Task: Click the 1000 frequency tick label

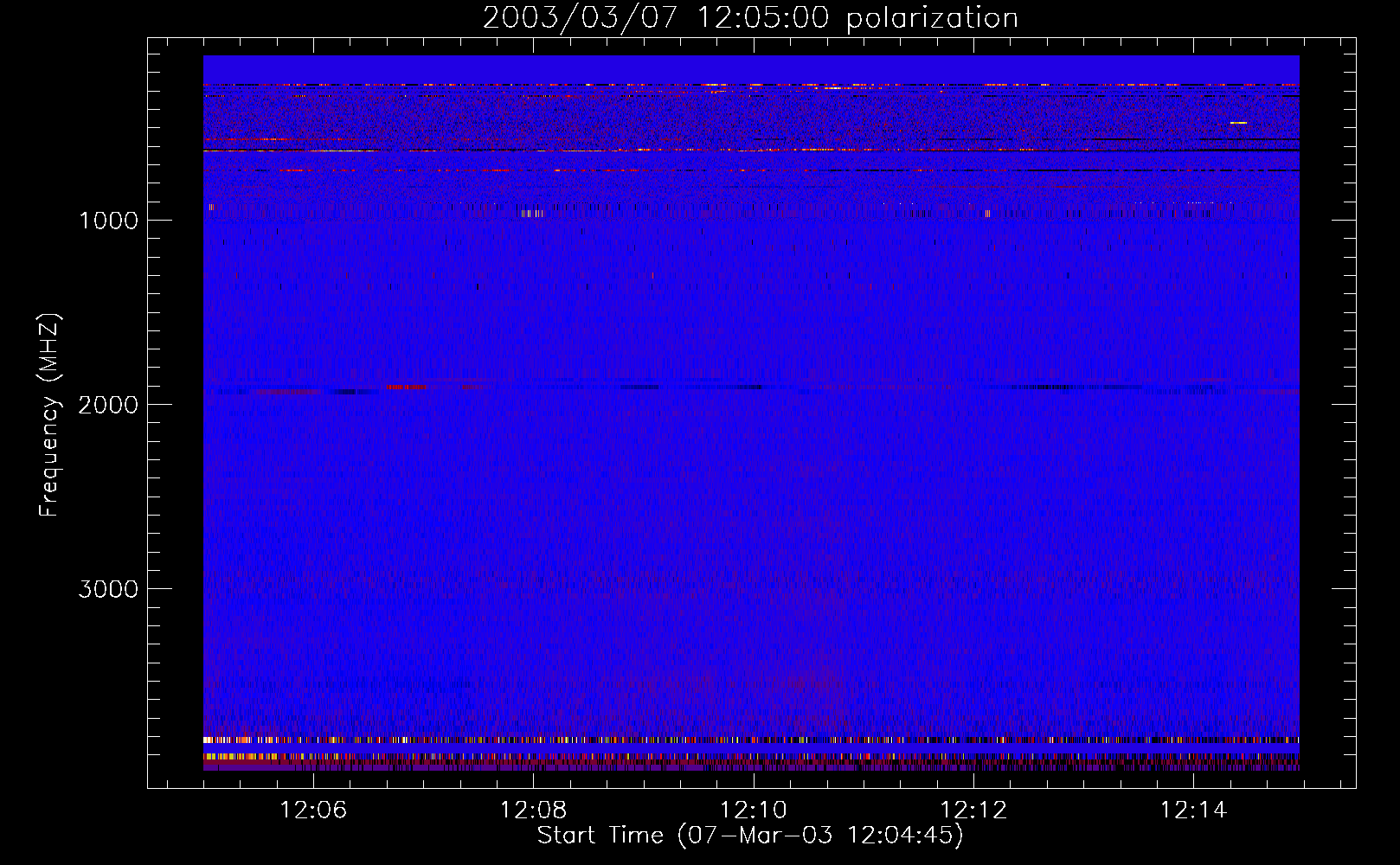Action: coord(108,221)
